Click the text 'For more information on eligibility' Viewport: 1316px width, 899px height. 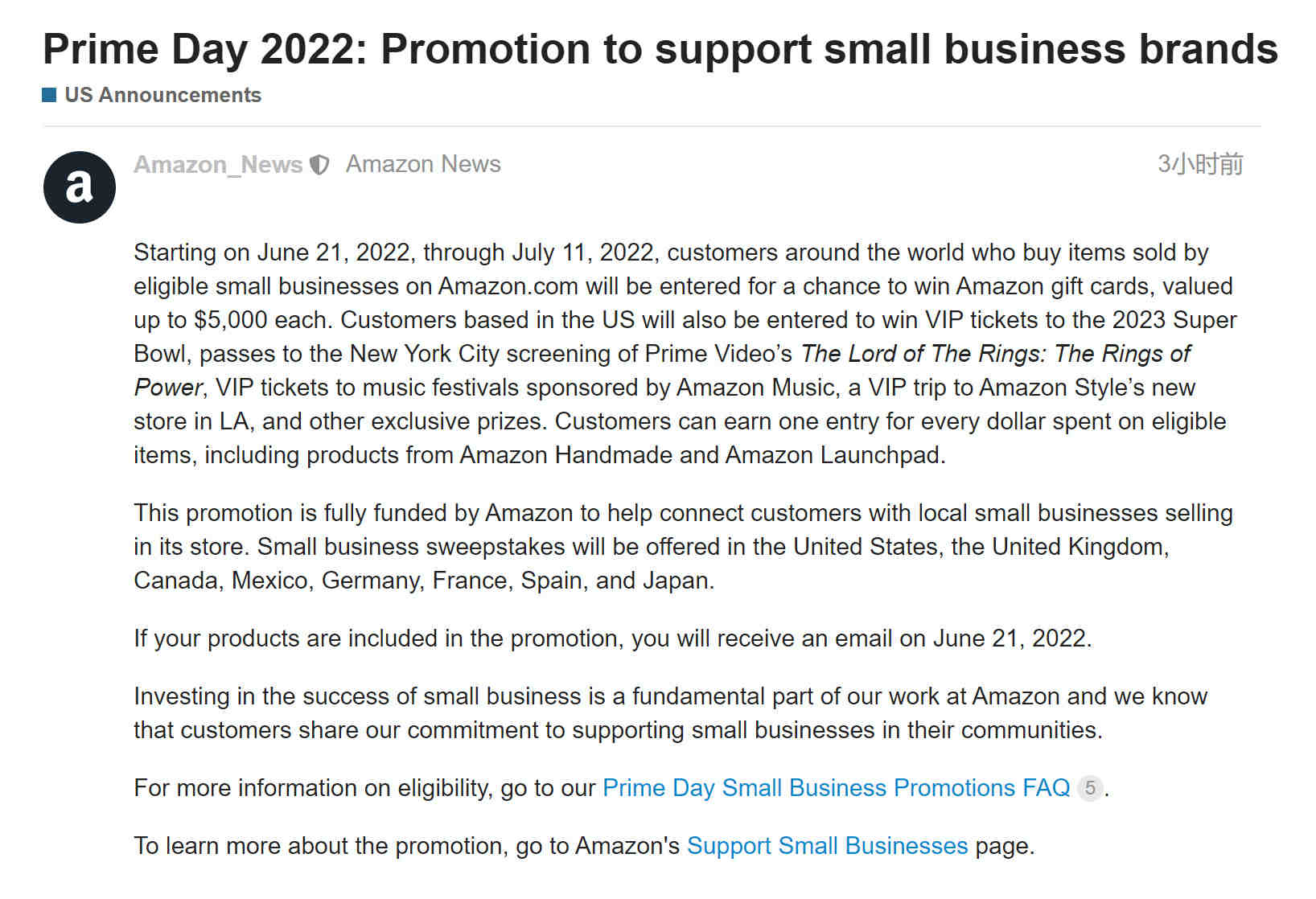point(311,788)
